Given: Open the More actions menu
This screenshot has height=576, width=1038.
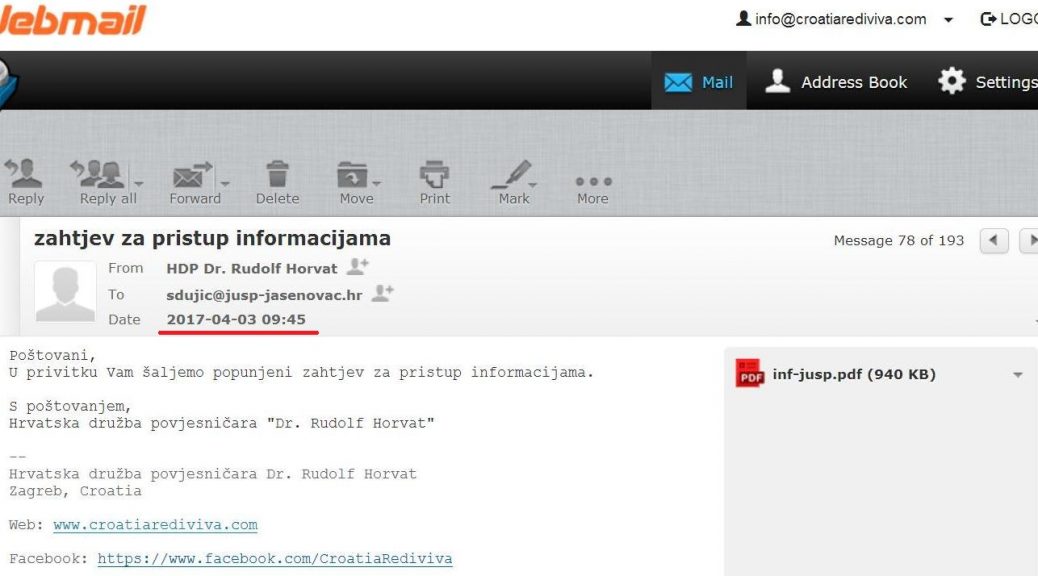Looking at the screenshot, I should coord(592,181).
